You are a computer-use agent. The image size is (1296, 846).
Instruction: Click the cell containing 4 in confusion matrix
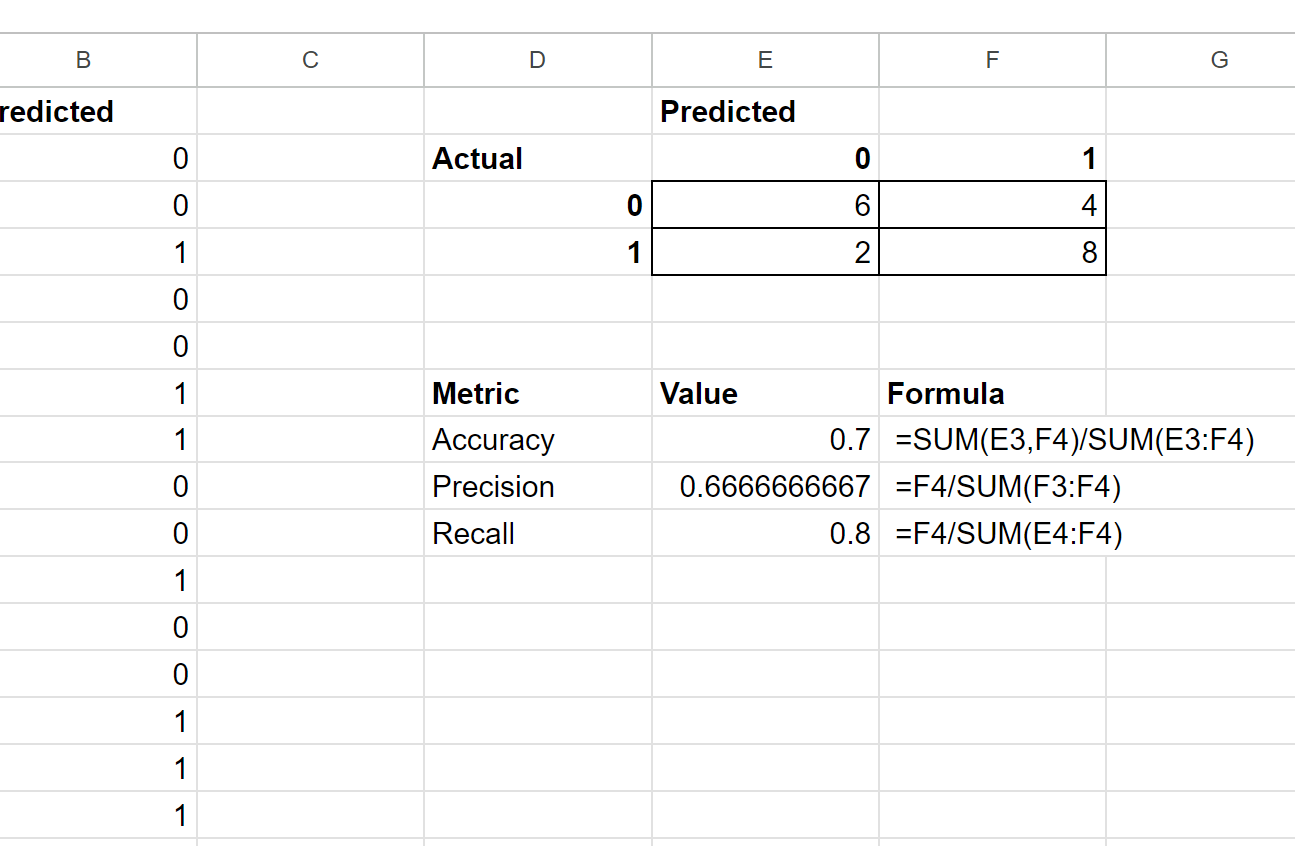pos(992,205)
